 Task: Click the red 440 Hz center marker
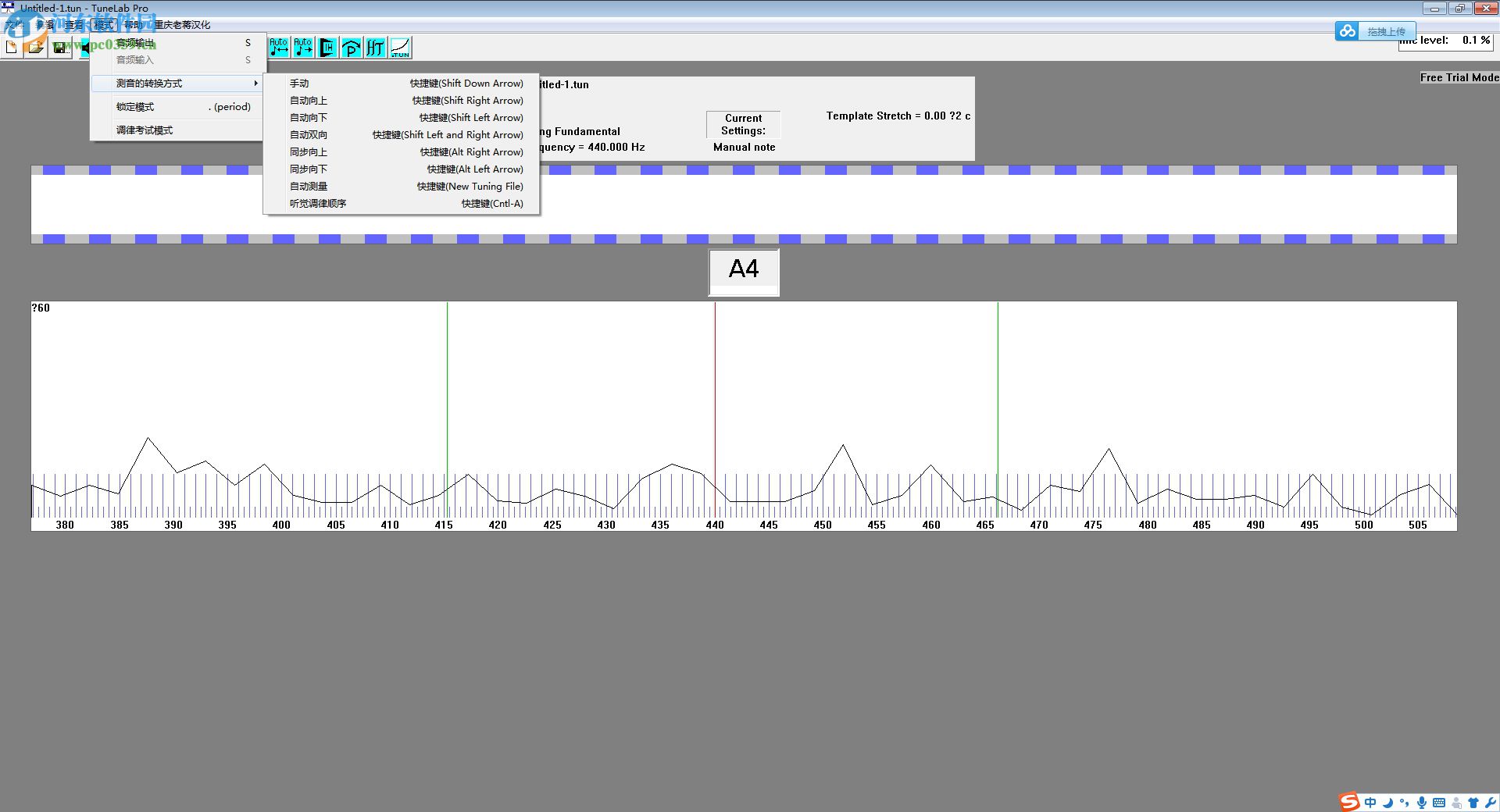coord(715,409)
